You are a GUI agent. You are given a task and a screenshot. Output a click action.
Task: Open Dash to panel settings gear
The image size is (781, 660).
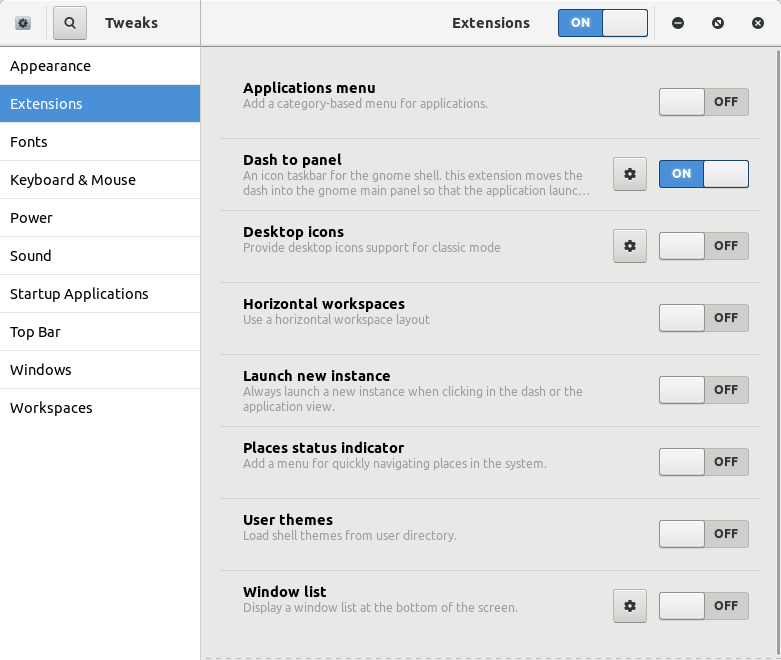[630, 174]
